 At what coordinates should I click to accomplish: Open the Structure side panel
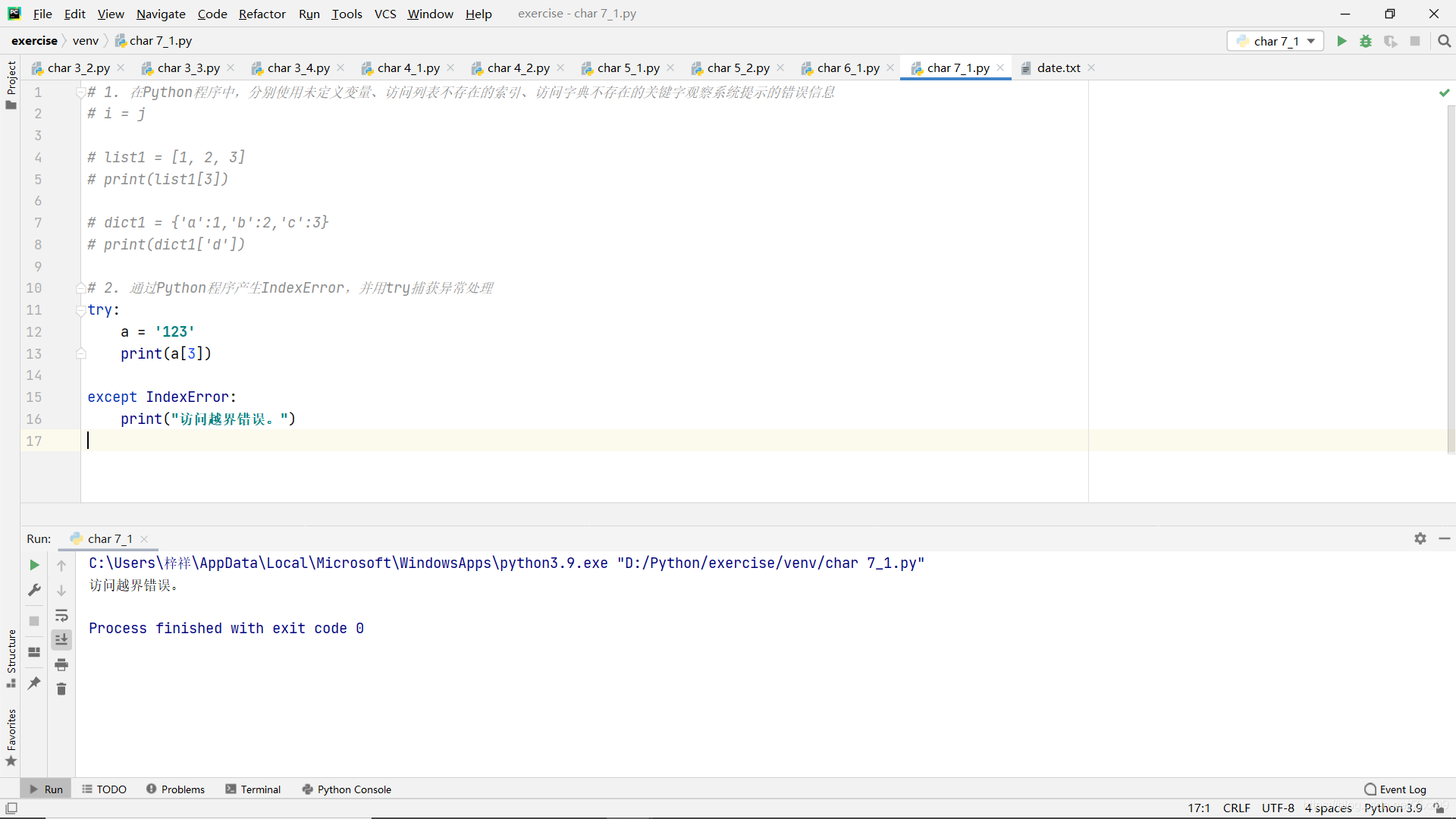click(x=11, y=658)
